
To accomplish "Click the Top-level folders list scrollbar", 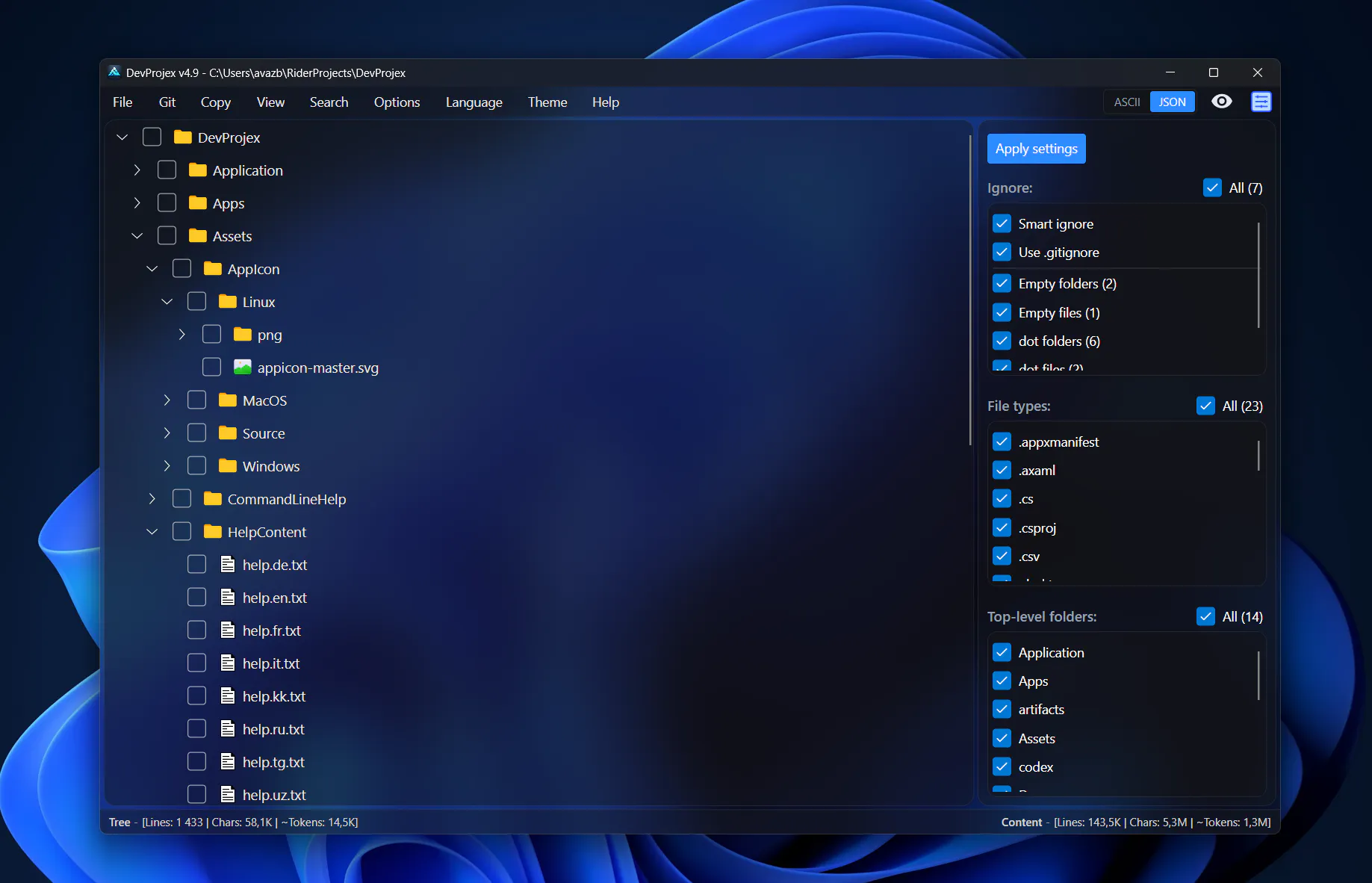I will point(1258,675).
